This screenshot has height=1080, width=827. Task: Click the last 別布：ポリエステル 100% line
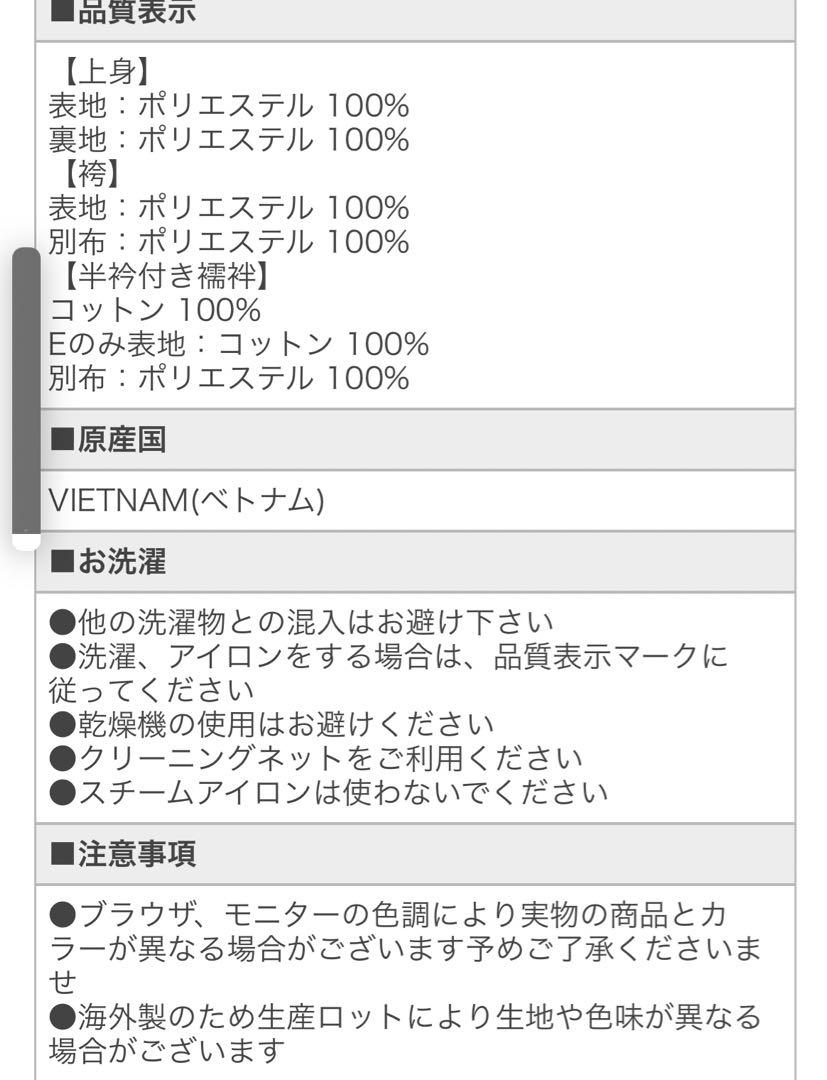[229, 378]
